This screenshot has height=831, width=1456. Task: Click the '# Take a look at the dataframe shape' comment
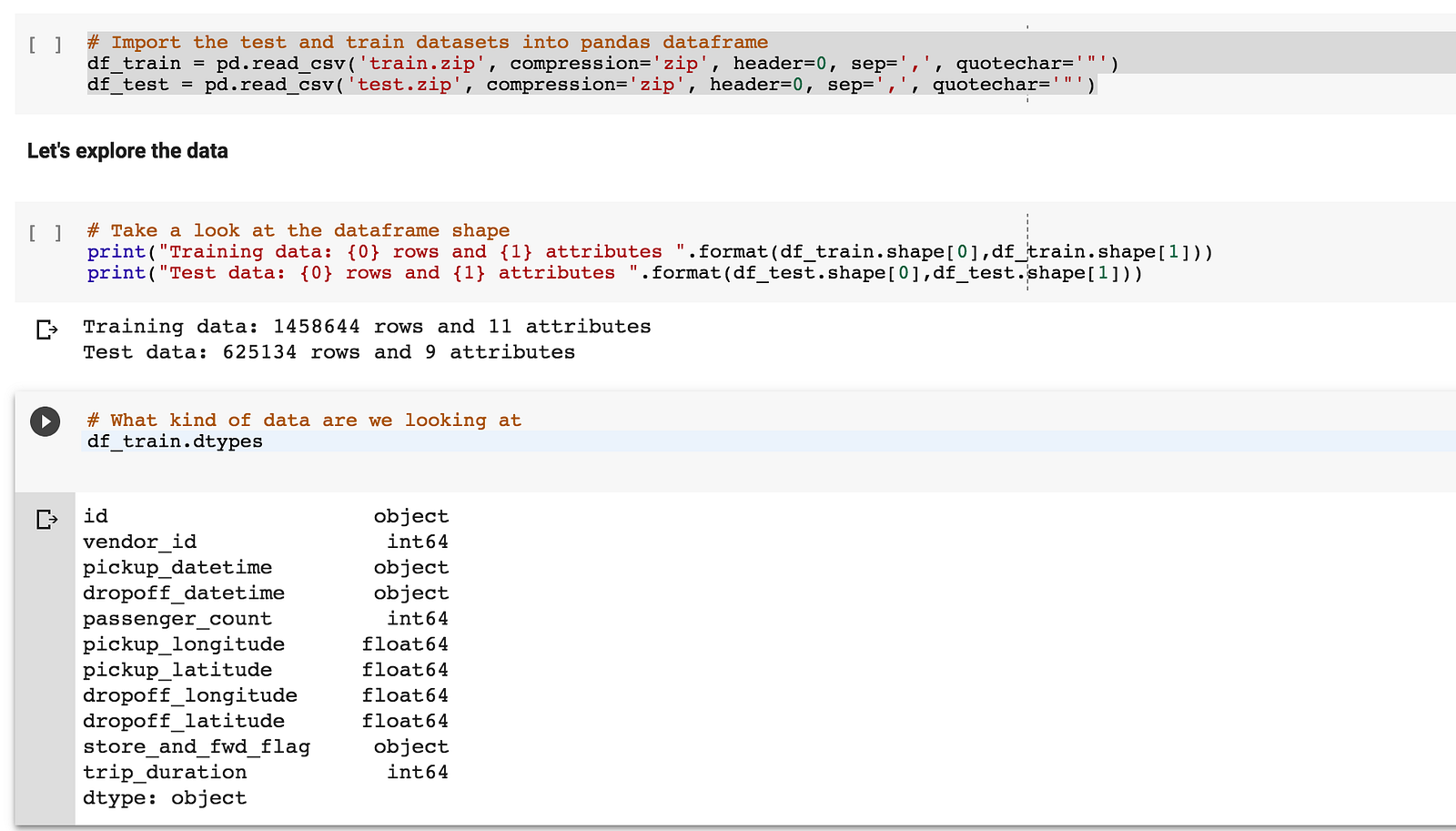click(298, 230)
